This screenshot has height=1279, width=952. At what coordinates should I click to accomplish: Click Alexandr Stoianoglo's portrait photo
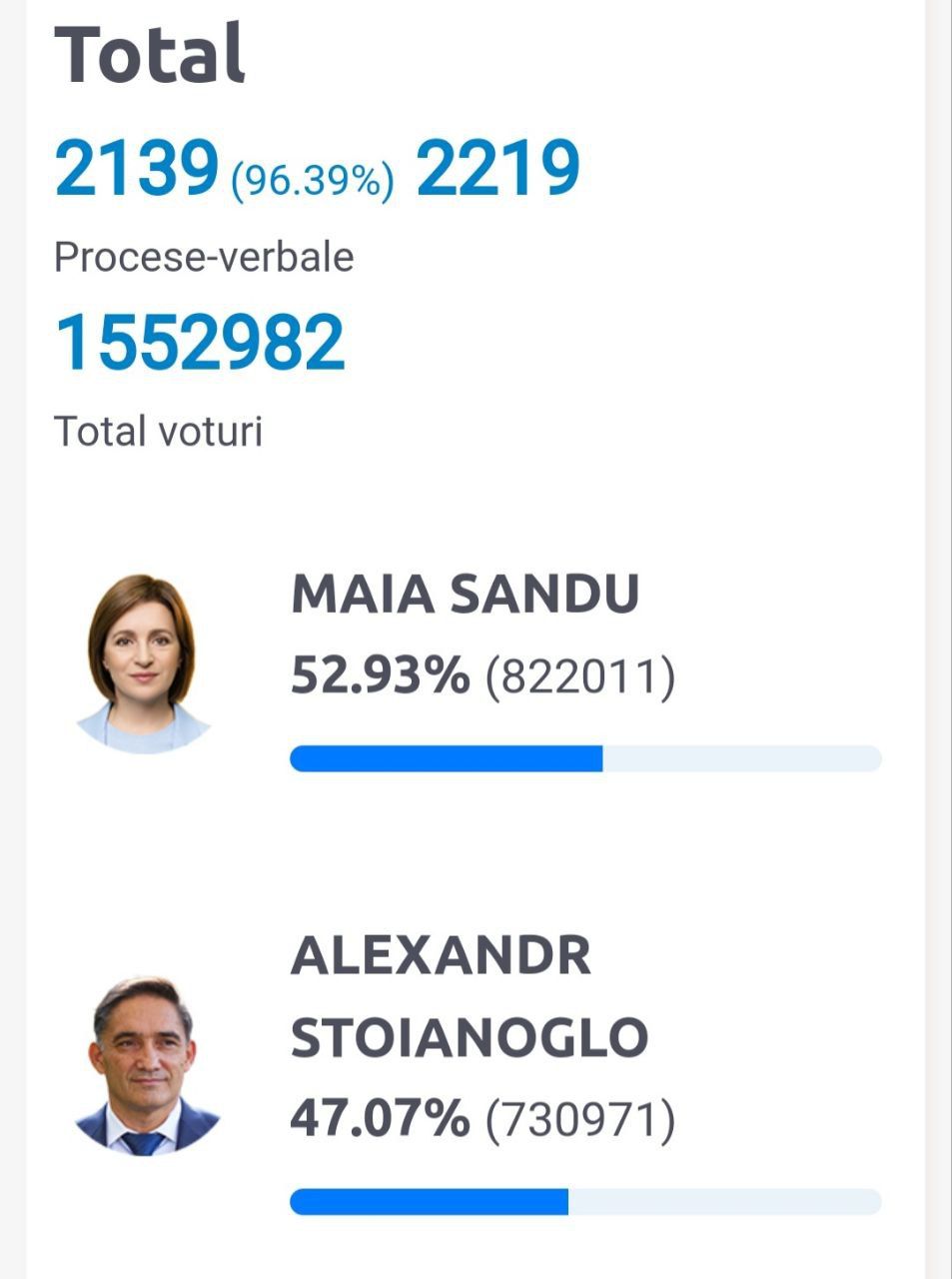(146, 1065)
